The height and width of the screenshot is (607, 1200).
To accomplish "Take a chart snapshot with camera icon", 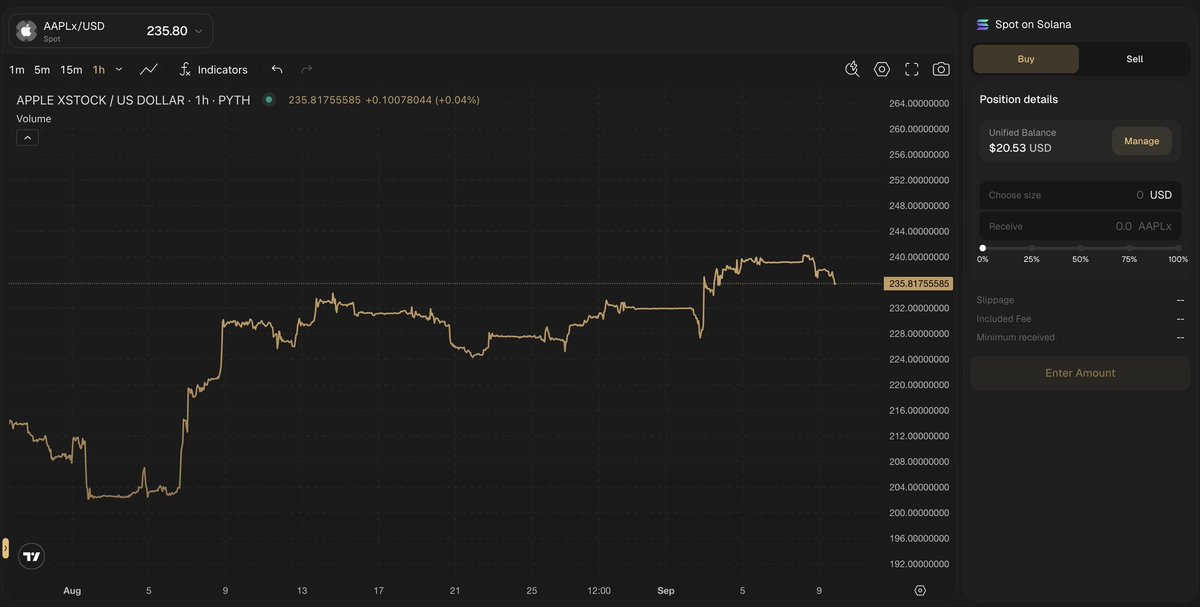I will [x=941, y=69].
